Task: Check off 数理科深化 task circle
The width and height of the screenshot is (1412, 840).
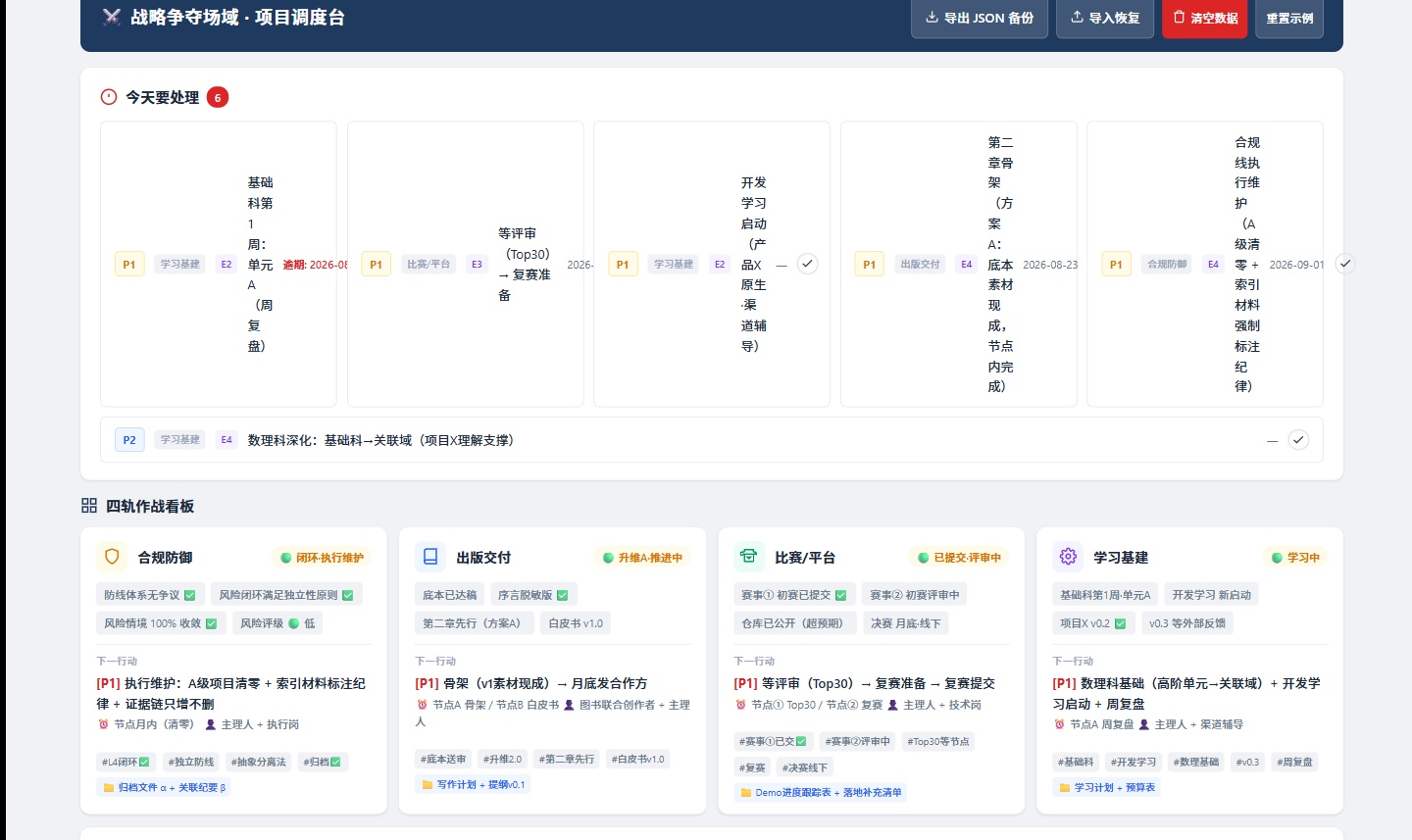Action: pyautogui.click(x=1298, y=440)
